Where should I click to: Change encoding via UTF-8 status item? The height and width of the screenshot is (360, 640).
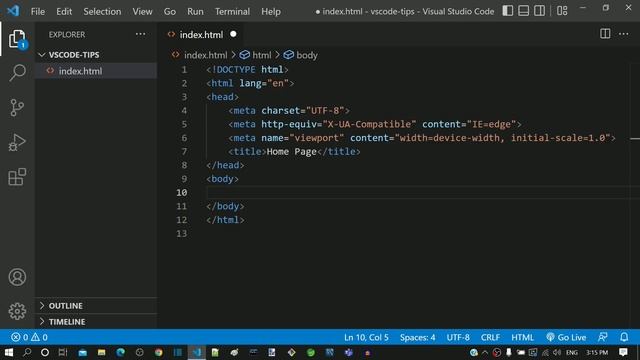[x=458, y=337]
